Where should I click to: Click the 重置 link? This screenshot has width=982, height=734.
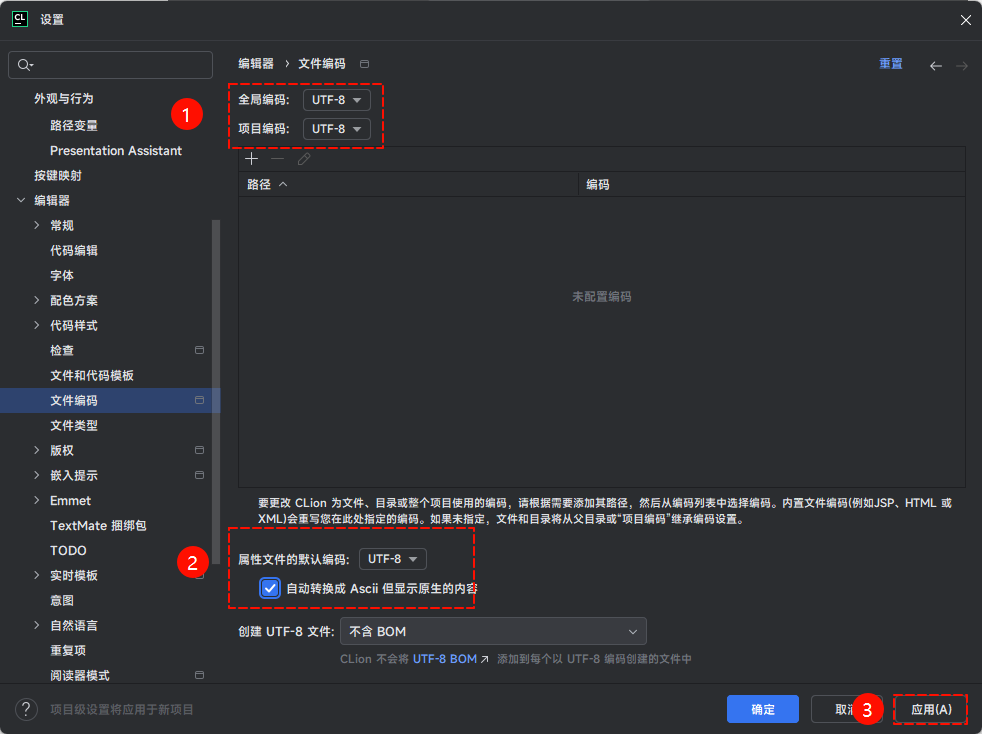pyautogui.click(x=890, y=63)
